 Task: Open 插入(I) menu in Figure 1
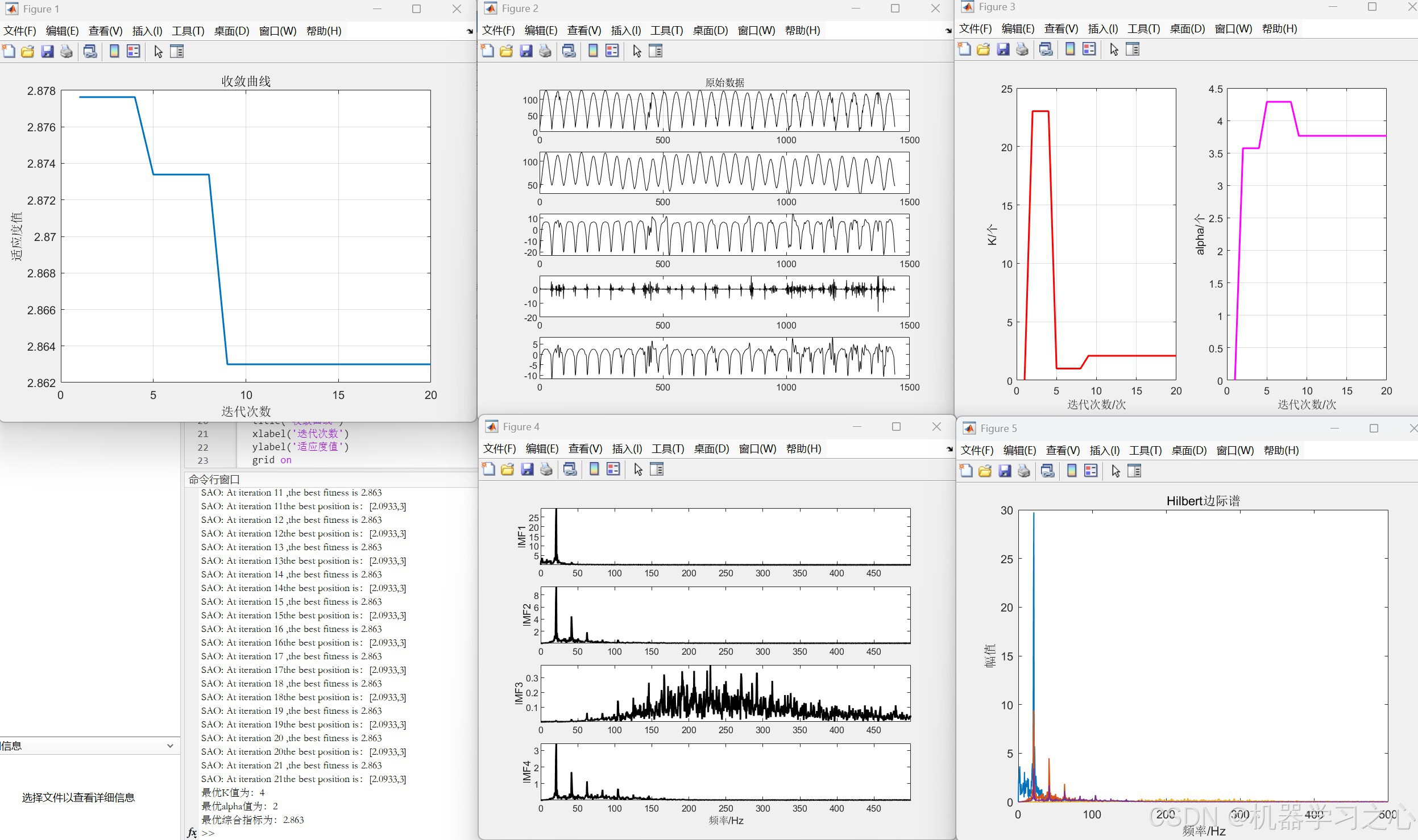[x=147, y=31]
